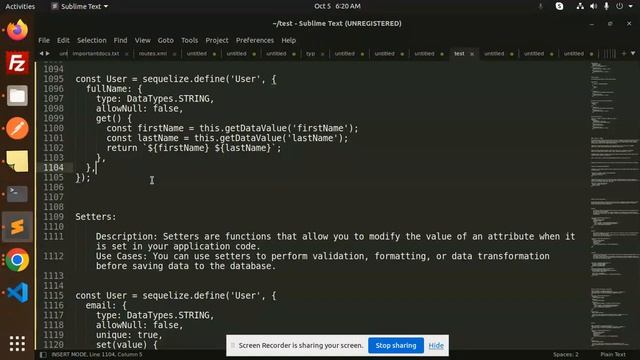Launch Google Chrome from the dock
Viewport: 640px width, 360px height.
[17, 260]
